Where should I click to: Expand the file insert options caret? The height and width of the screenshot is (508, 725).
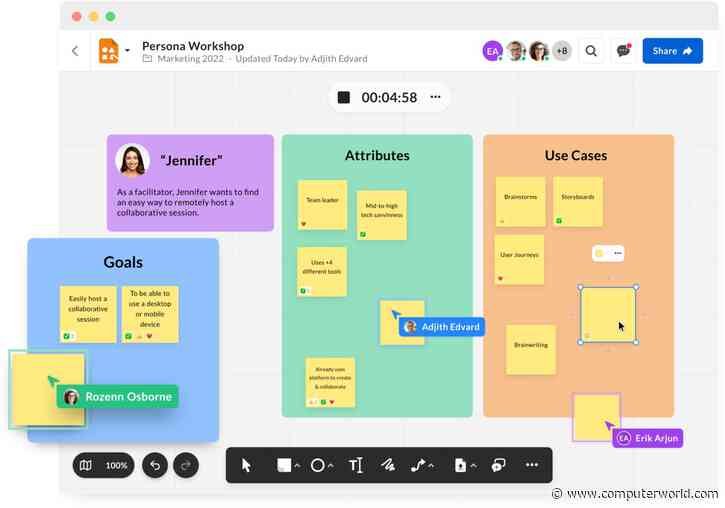[x=473, y=465]
